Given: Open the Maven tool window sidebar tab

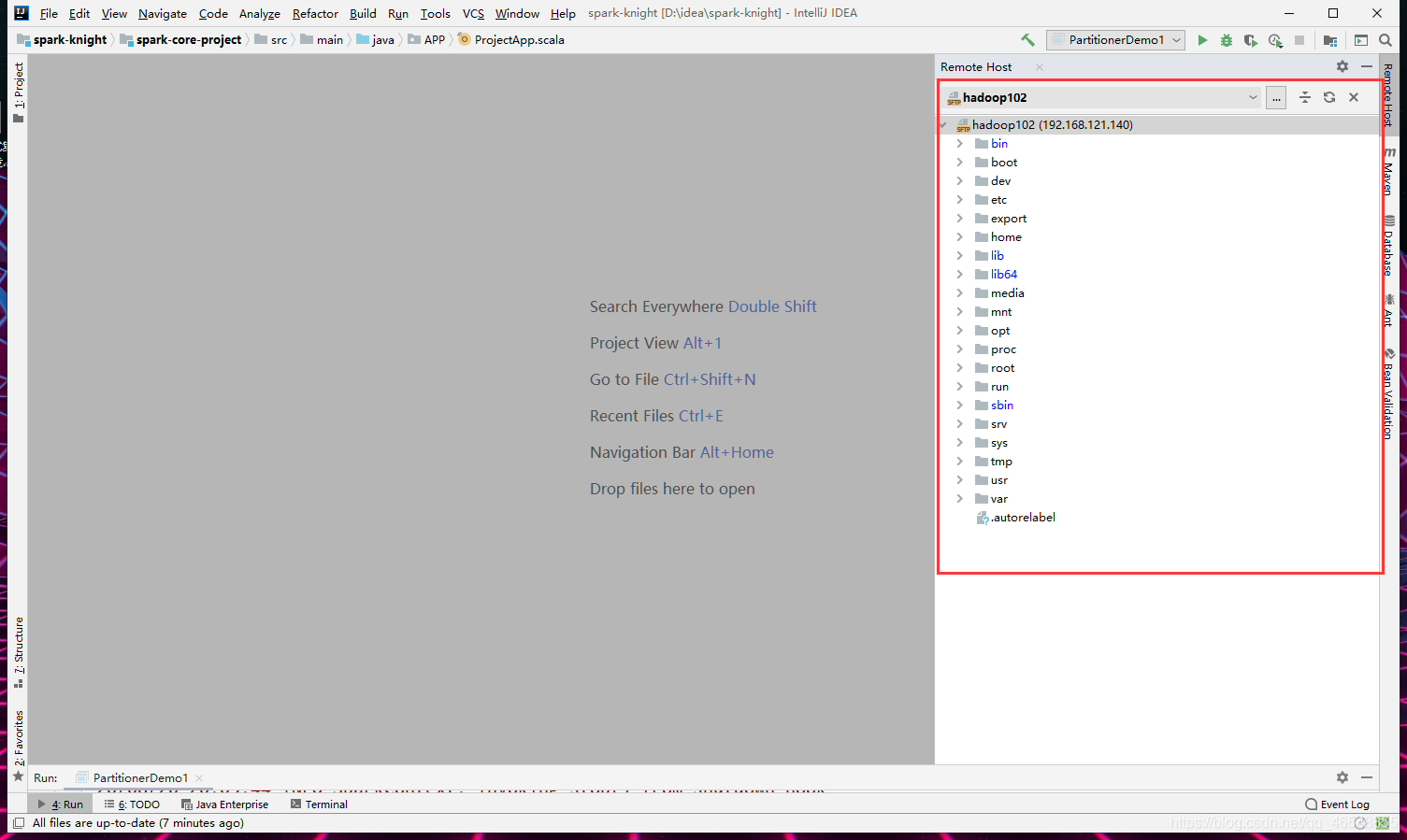Looking at the screenshot, I should tap(1389, 171).
